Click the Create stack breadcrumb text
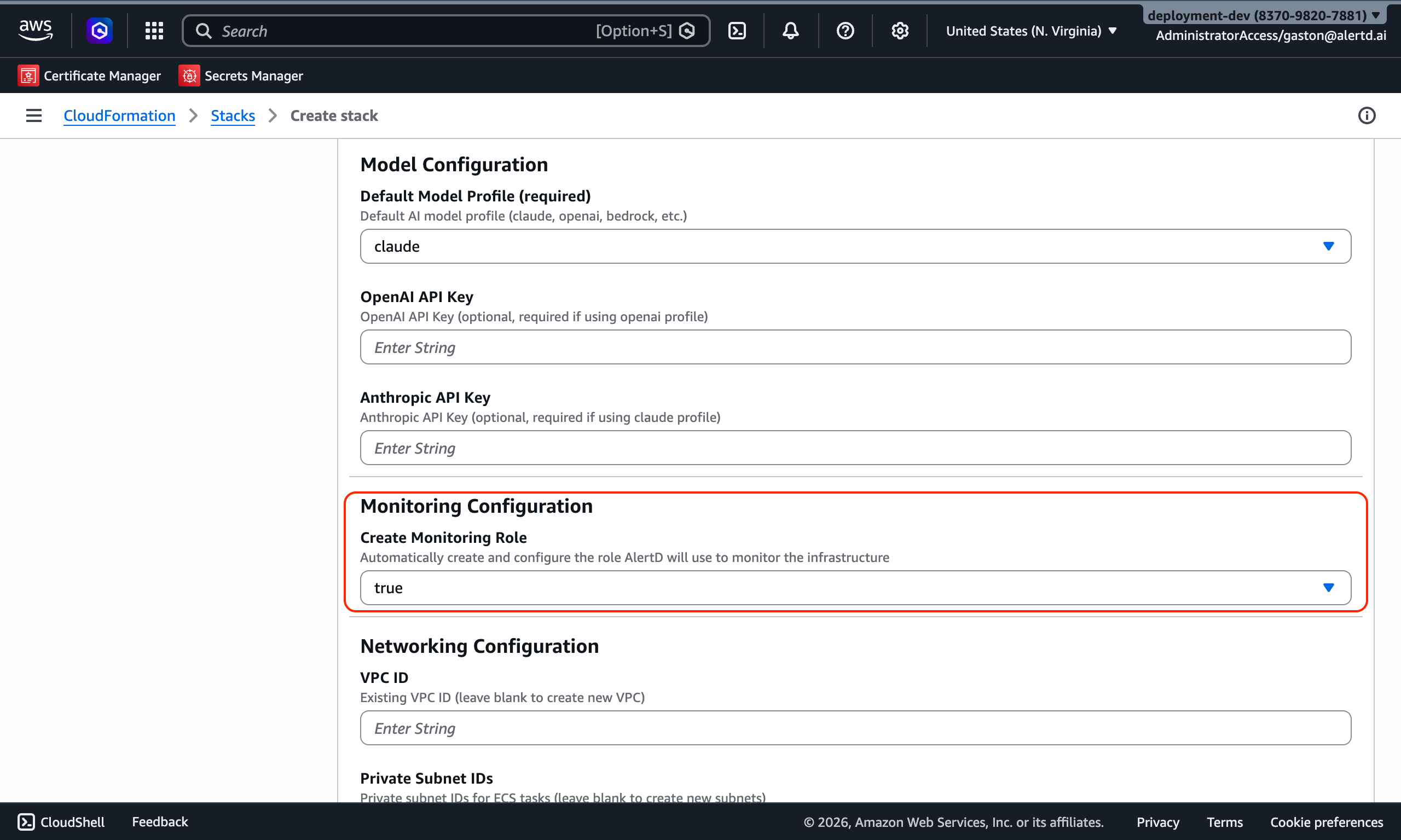 pos(334,115)
